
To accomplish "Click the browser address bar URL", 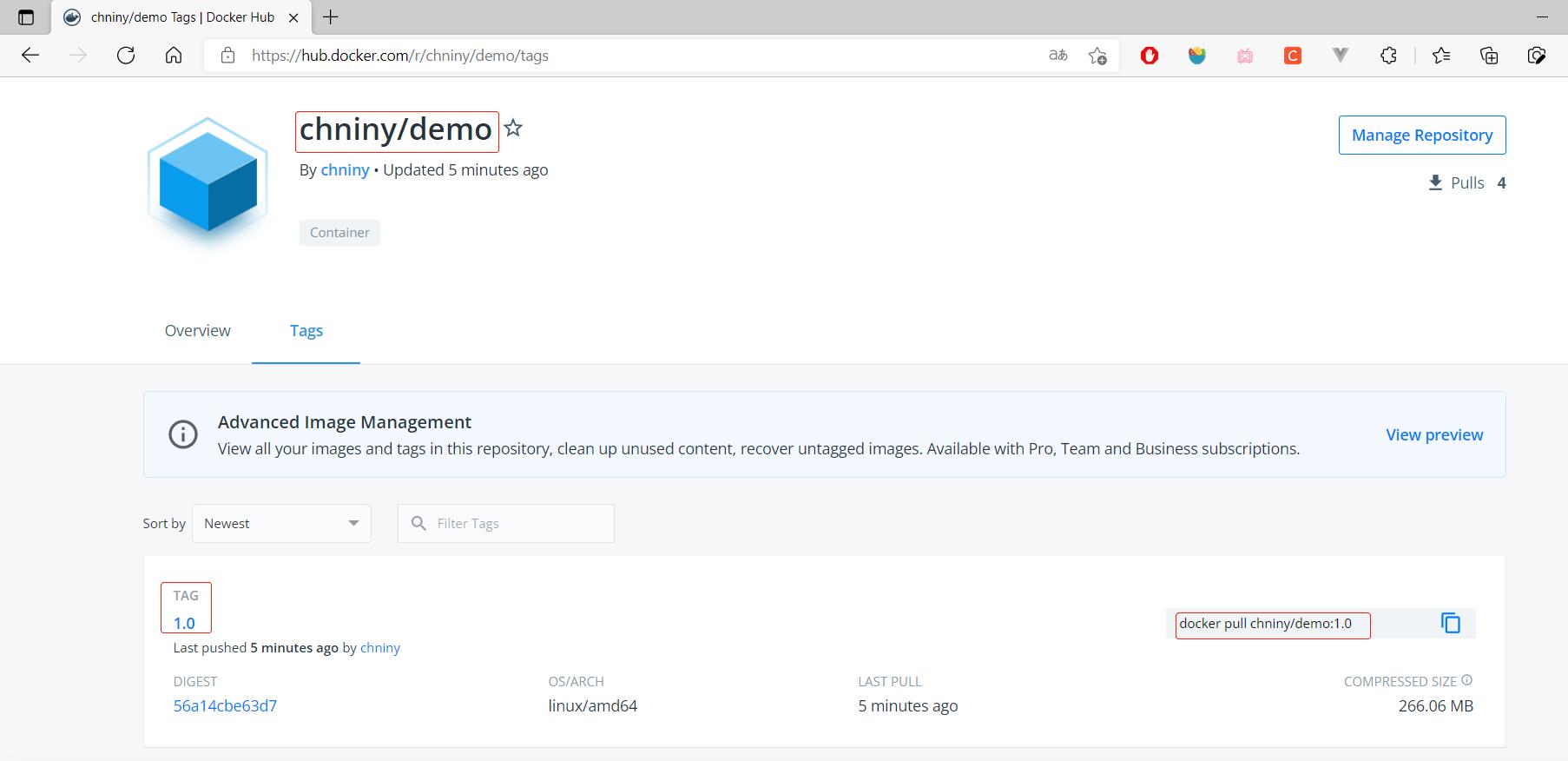I will pos(400,56).
